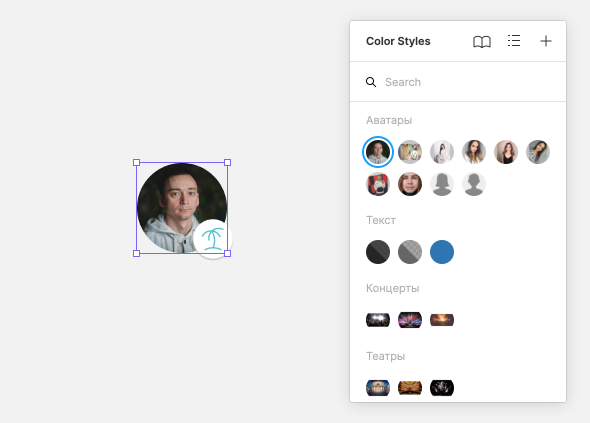Open the team library book icon
Screen dimensions: 590x423
click(x=482, y=41)
